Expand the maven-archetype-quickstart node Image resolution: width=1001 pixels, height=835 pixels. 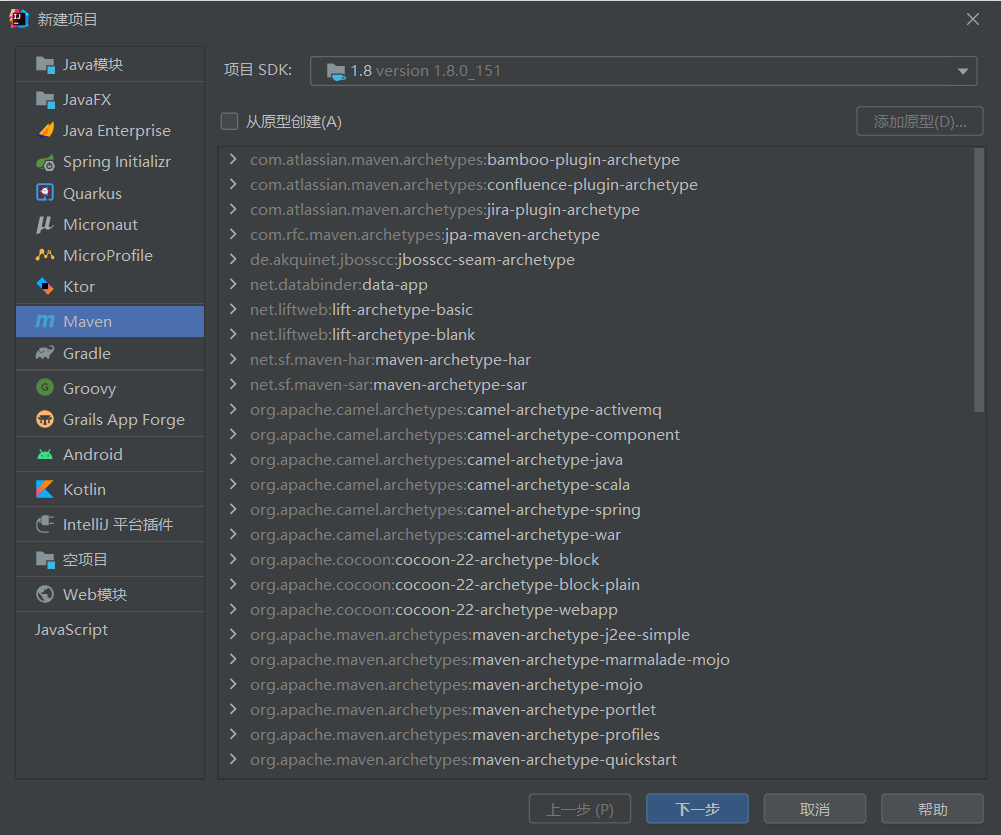[233, 760]
